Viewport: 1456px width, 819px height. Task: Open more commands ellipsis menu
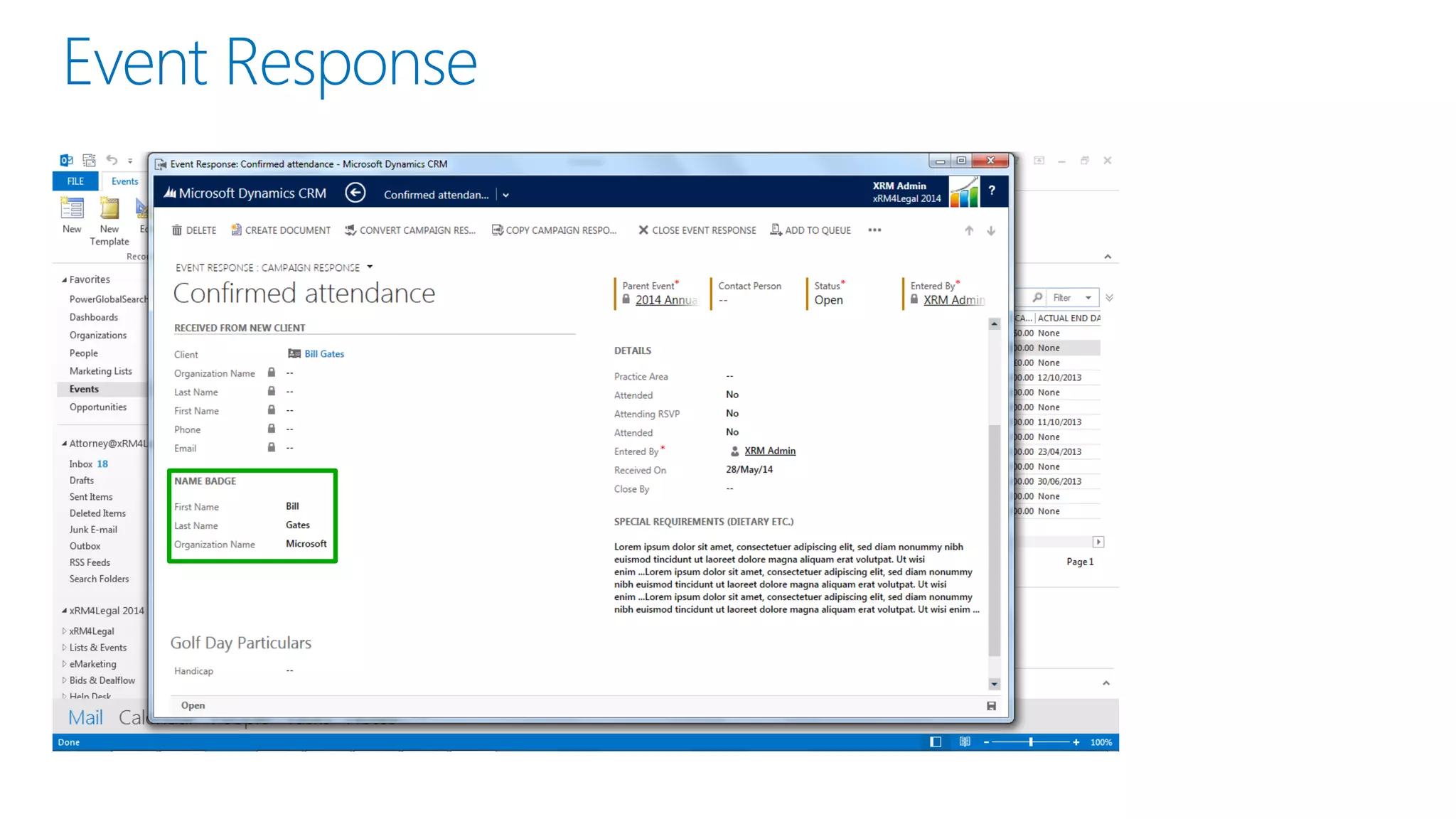(x=874, y=230)
